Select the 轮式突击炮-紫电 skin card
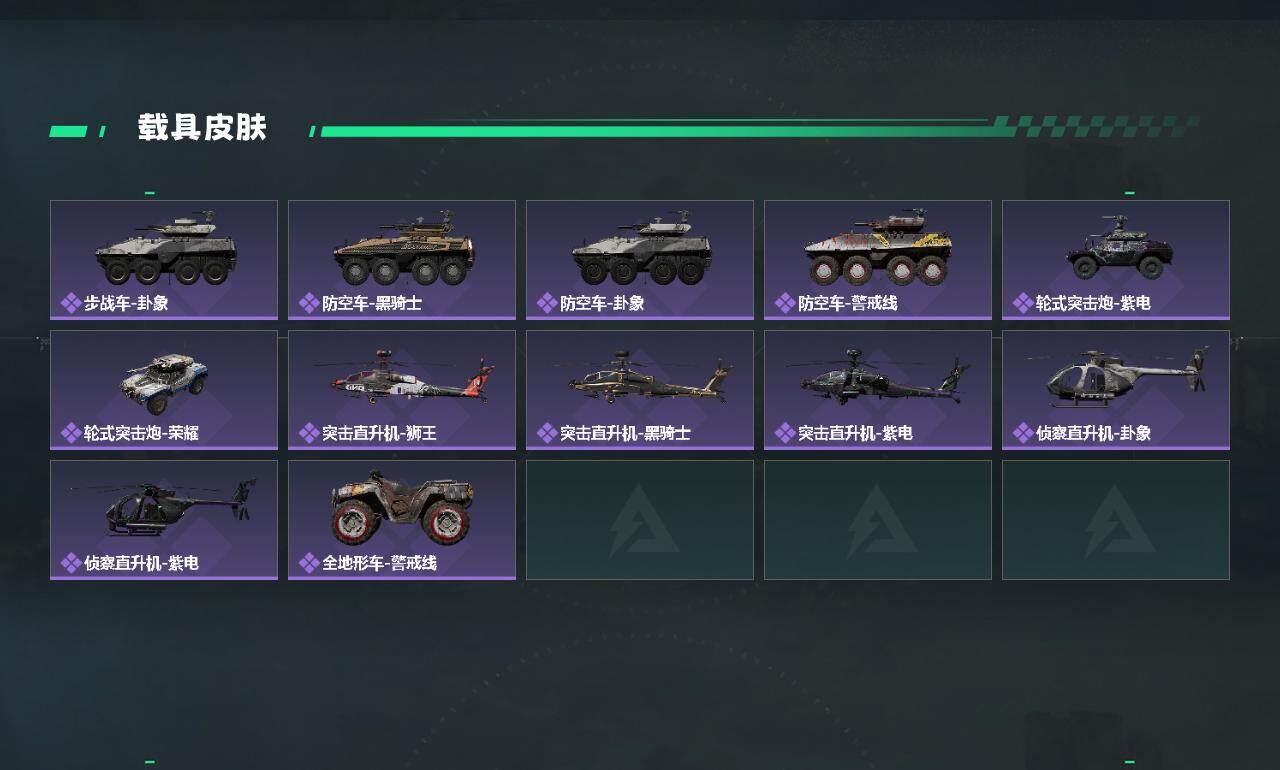 click(1116, 260)
